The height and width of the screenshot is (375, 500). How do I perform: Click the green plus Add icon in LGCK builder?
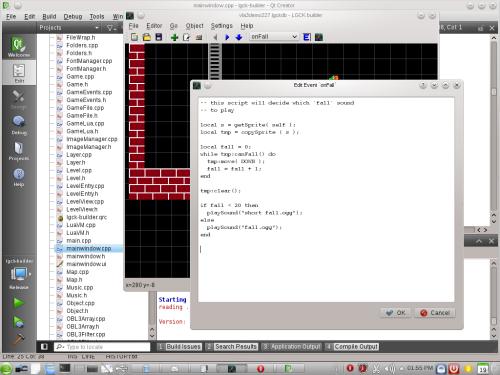tap(174, 37)
